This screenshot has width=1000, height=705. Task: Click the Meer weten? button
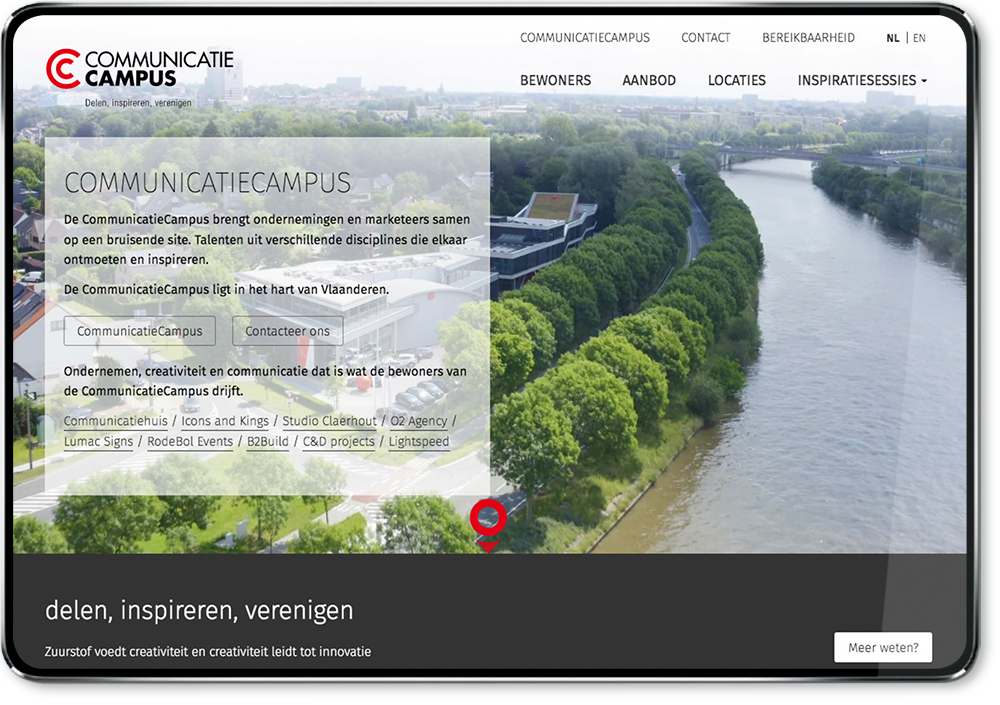coord(883,648)
